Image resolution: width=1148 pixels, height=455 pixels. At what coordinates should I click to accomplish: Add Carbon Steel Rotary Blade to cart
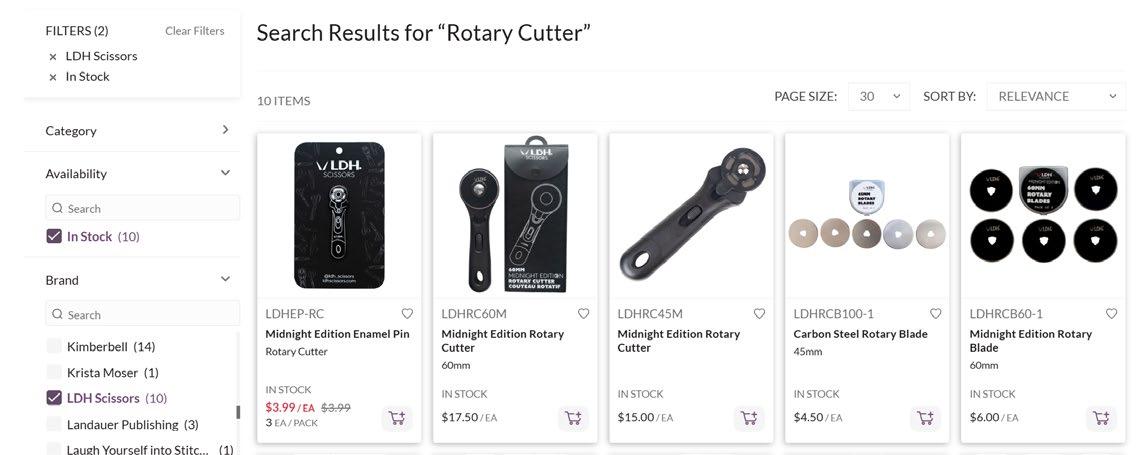[925, 418]
